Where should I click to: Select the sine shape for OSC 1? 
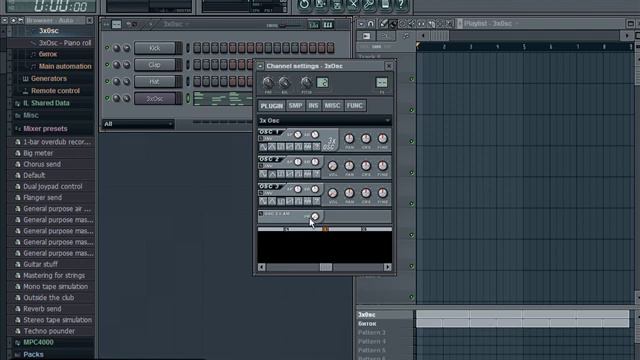pos(263,147)
